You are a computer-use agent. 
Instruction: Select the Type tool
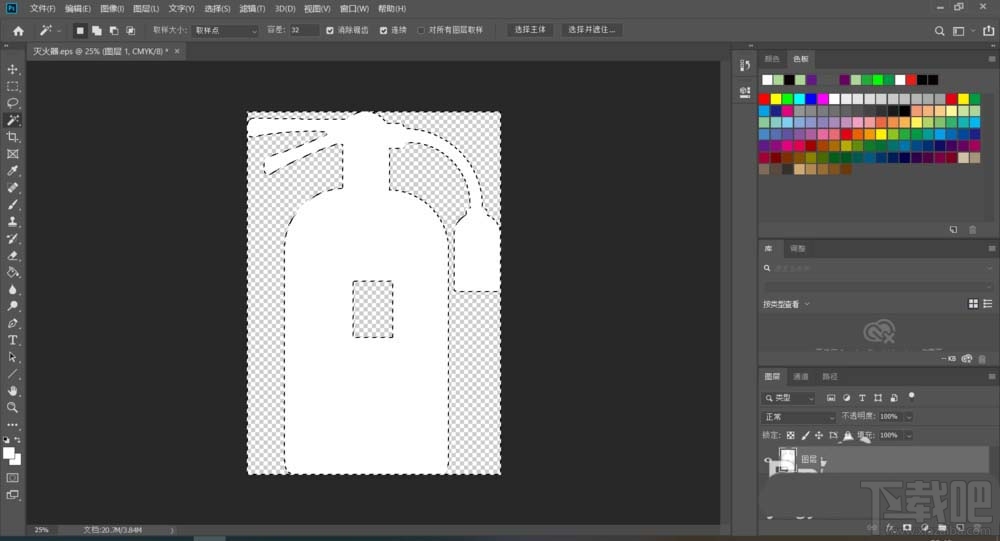click(x=12, y=339)
